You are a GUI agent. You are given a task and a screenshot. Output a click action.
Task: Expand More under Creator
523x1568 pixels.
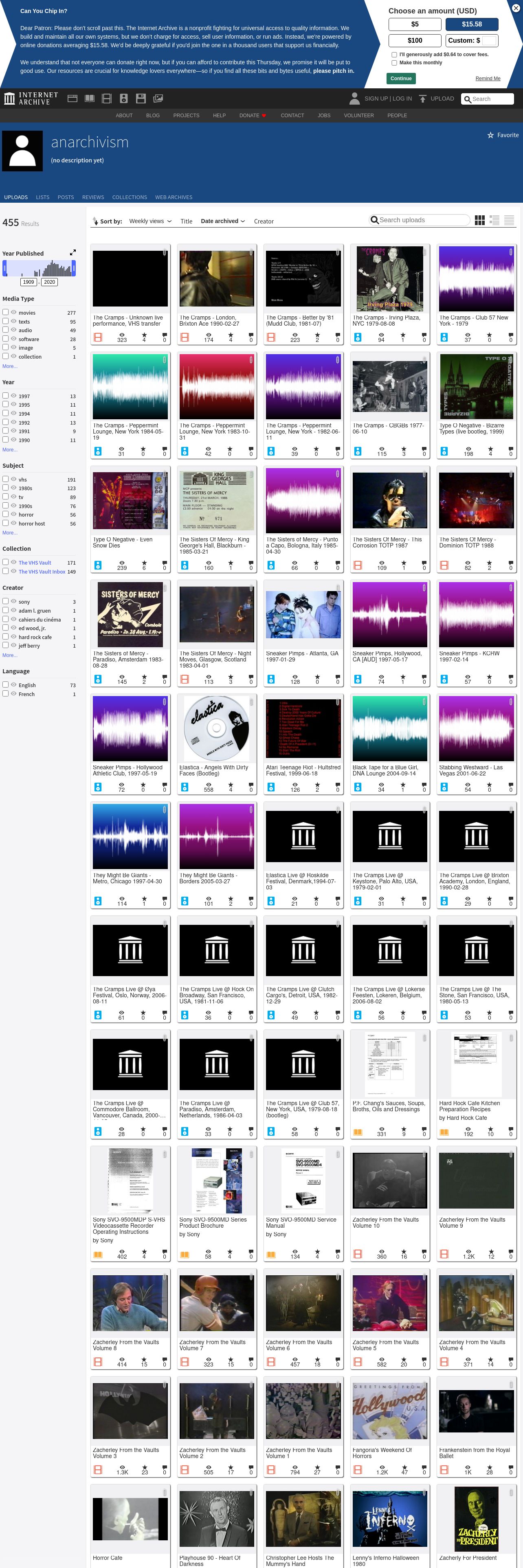click(10, 655)
